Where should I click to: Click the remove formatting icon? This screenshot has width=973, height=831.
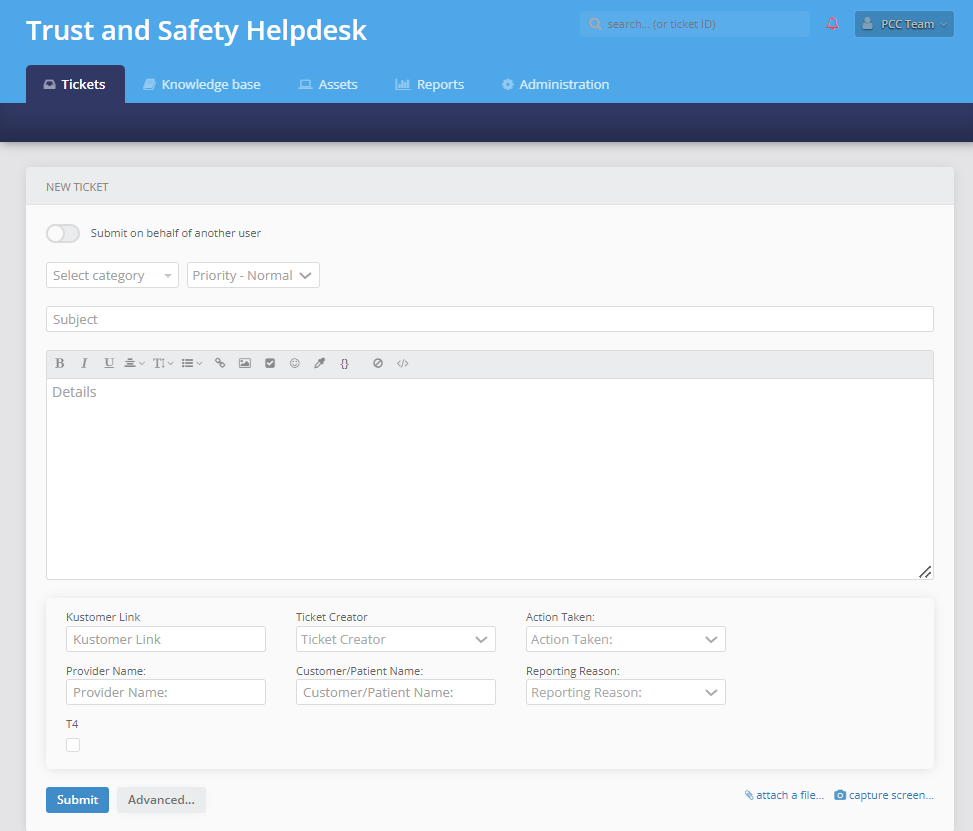pyautogui.click(x=378, y=364)
